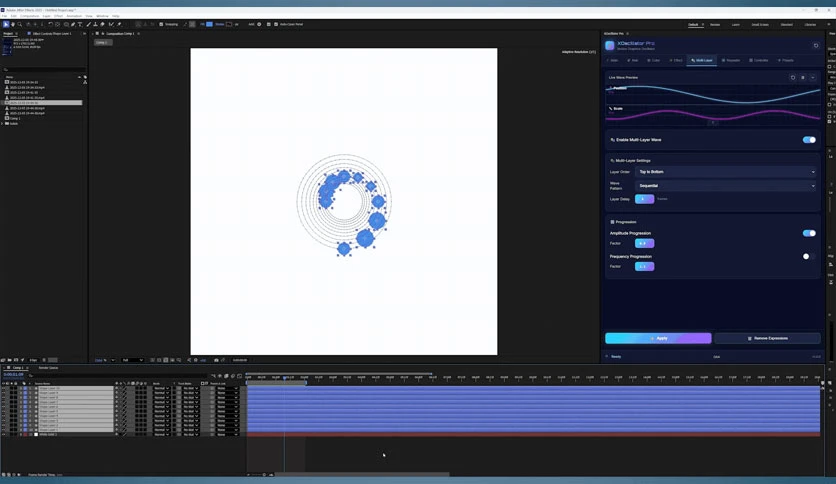Screen dimensions: 836x484
Task: Select the Pen tool
Action: coord(73,24)
